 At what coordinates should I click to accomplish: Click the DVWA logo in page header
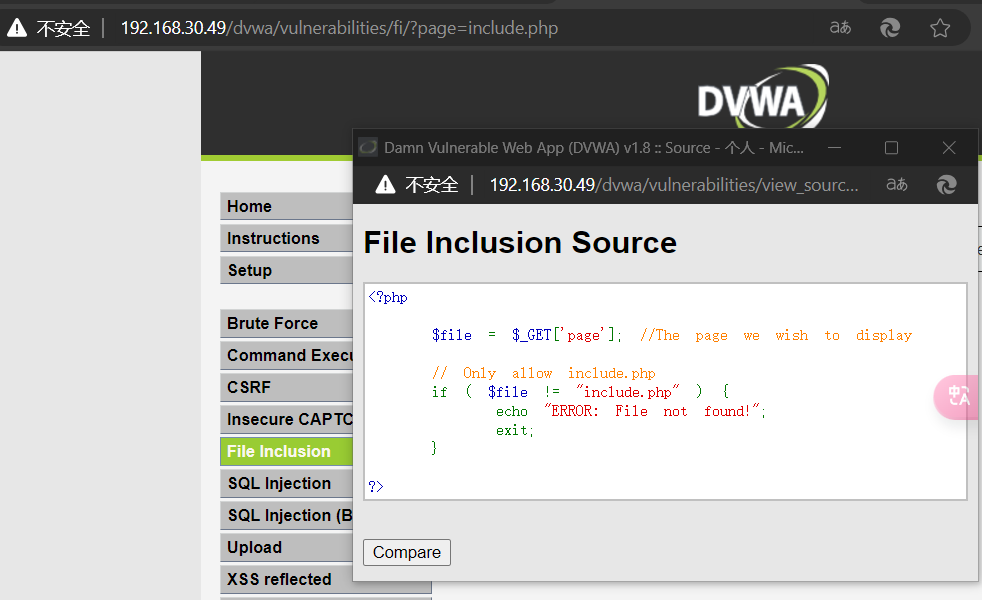click(763, 97)
